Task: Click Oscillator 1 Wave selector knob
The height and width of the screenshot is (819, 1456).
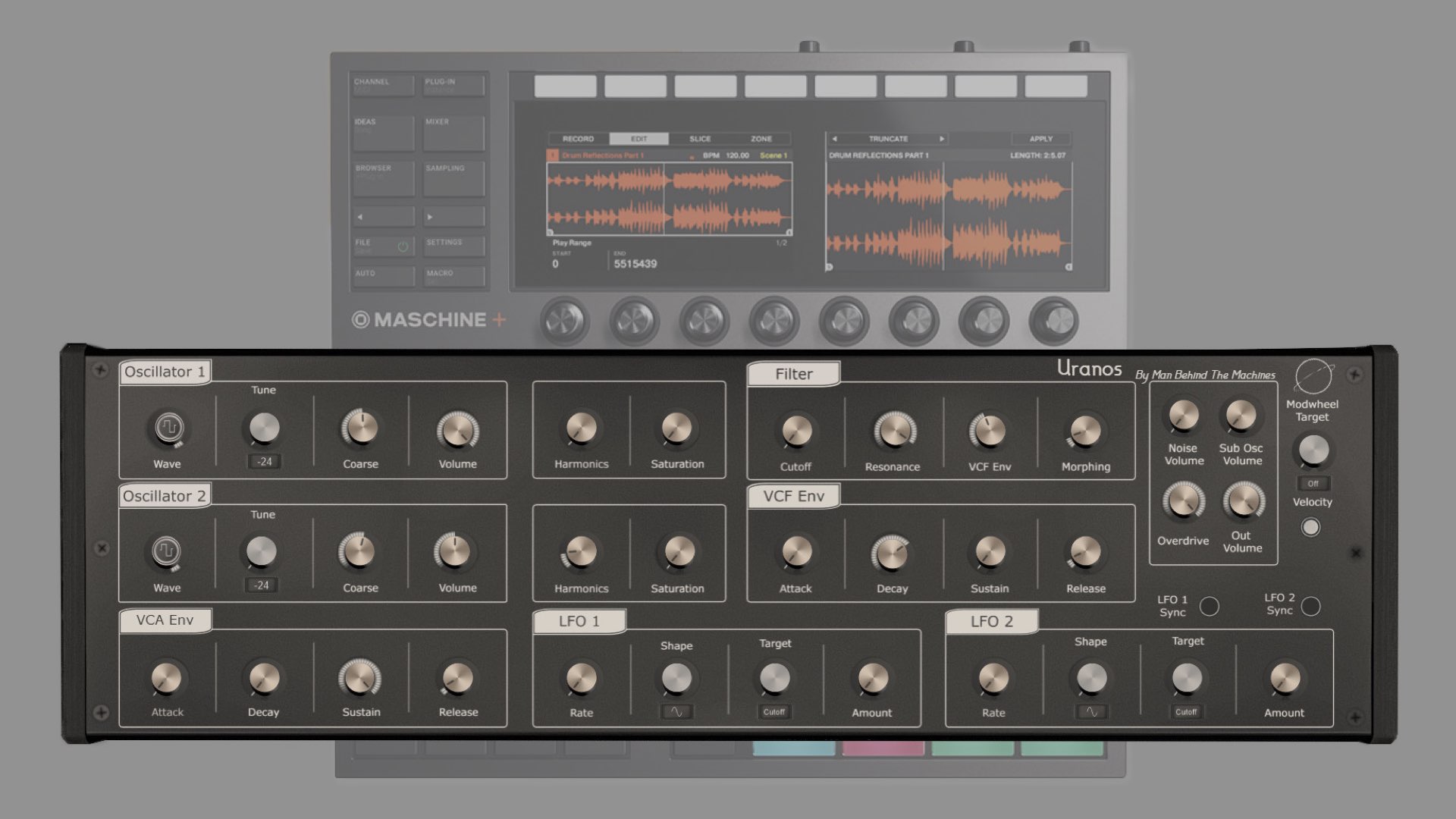Action: 168,428
